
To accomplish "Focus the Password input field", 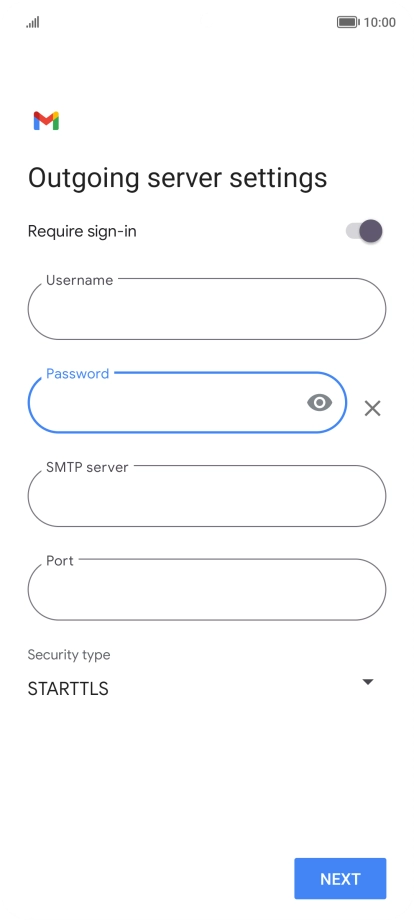I will (x=187, y=402).
